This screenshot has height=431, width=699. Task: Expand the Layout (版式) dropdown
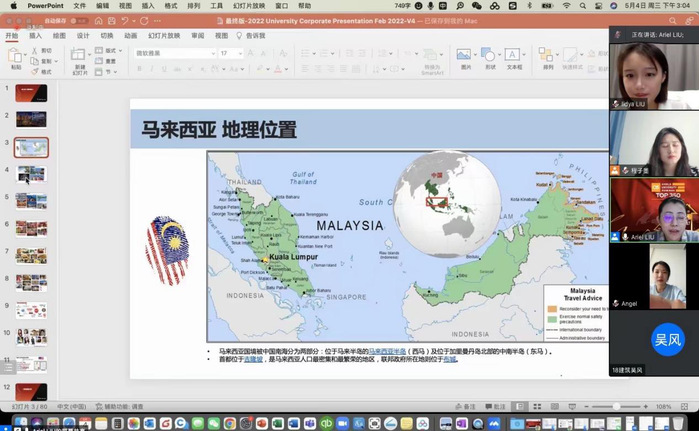coord(112,50)
